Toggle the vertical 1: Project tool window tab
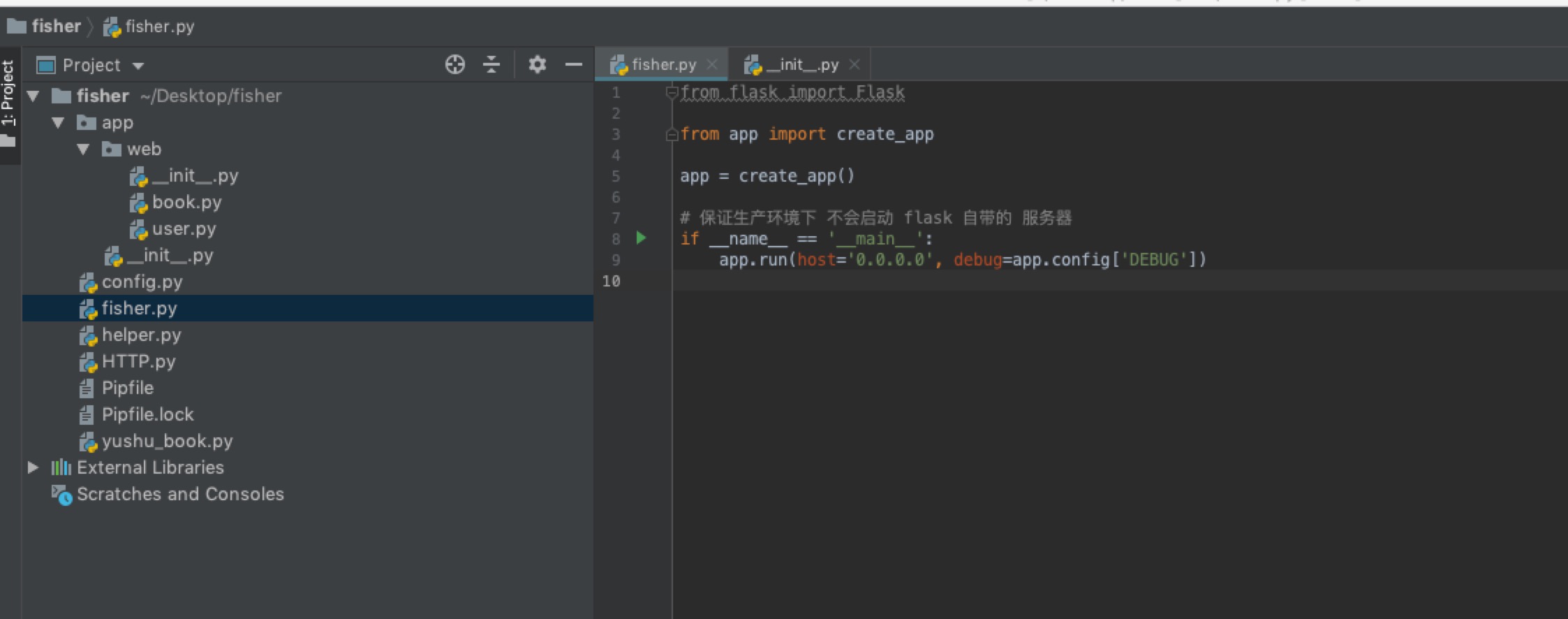 tap(9, 105)
